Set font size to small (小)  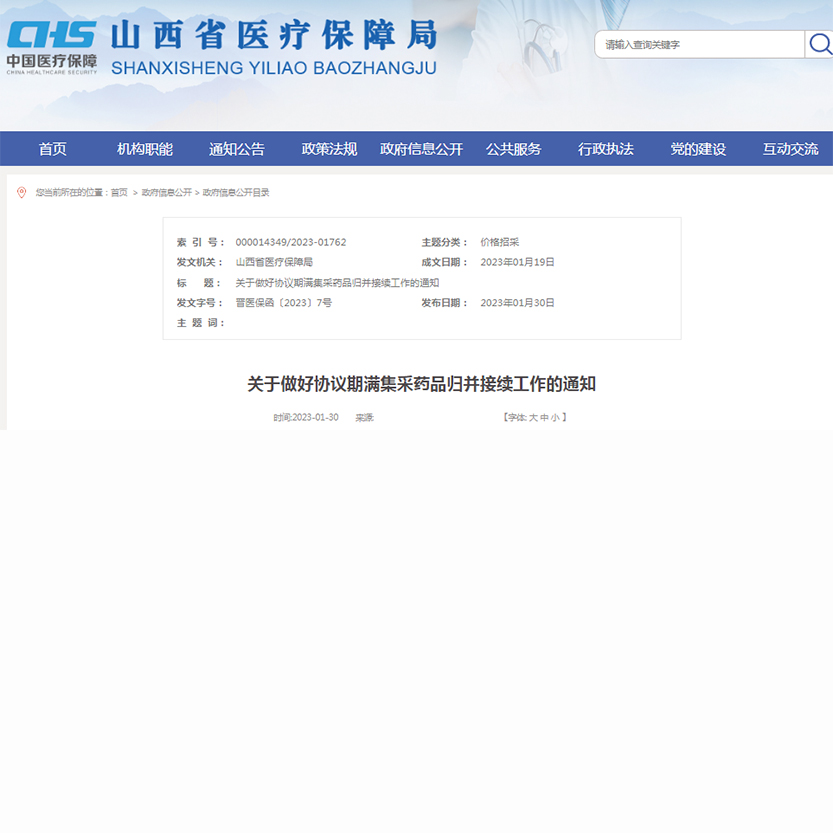555,417
